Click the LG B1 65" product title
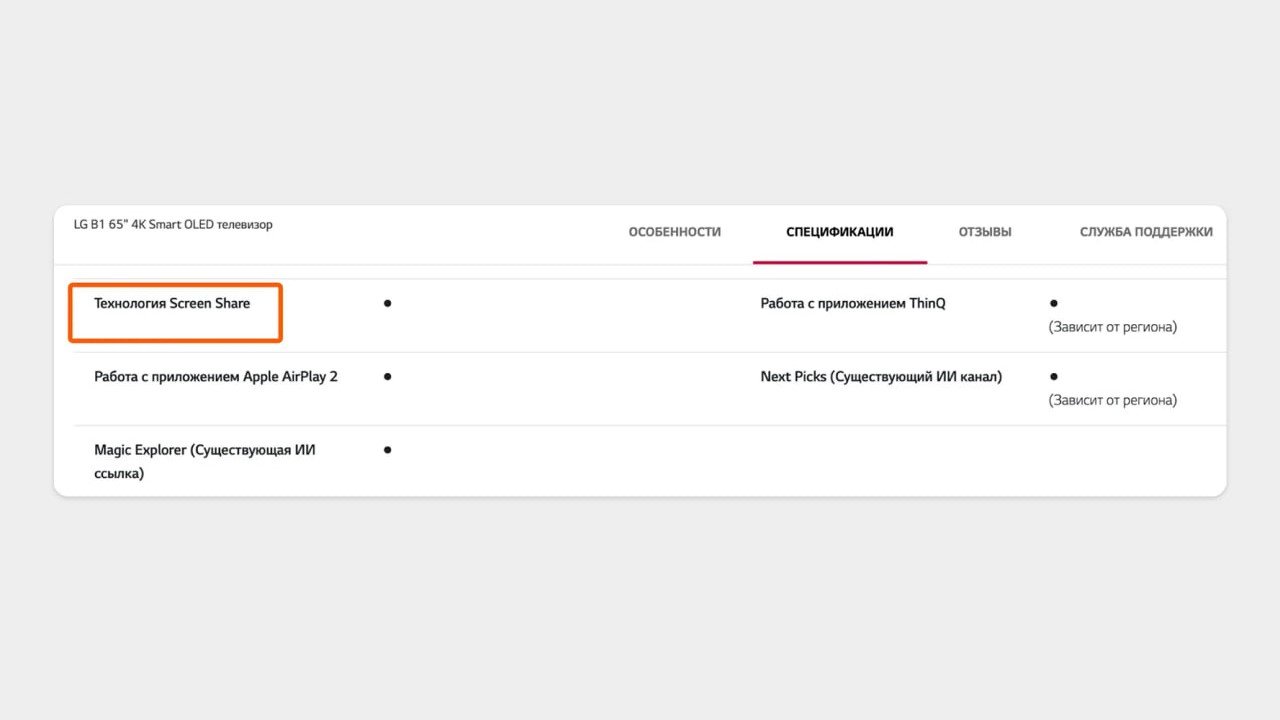The image size is (1280, 720). coord(173,225)
